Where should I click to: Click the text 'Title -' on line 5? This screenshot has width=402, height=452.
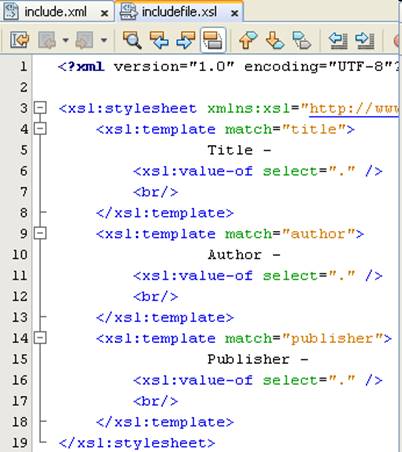[239, 150]
